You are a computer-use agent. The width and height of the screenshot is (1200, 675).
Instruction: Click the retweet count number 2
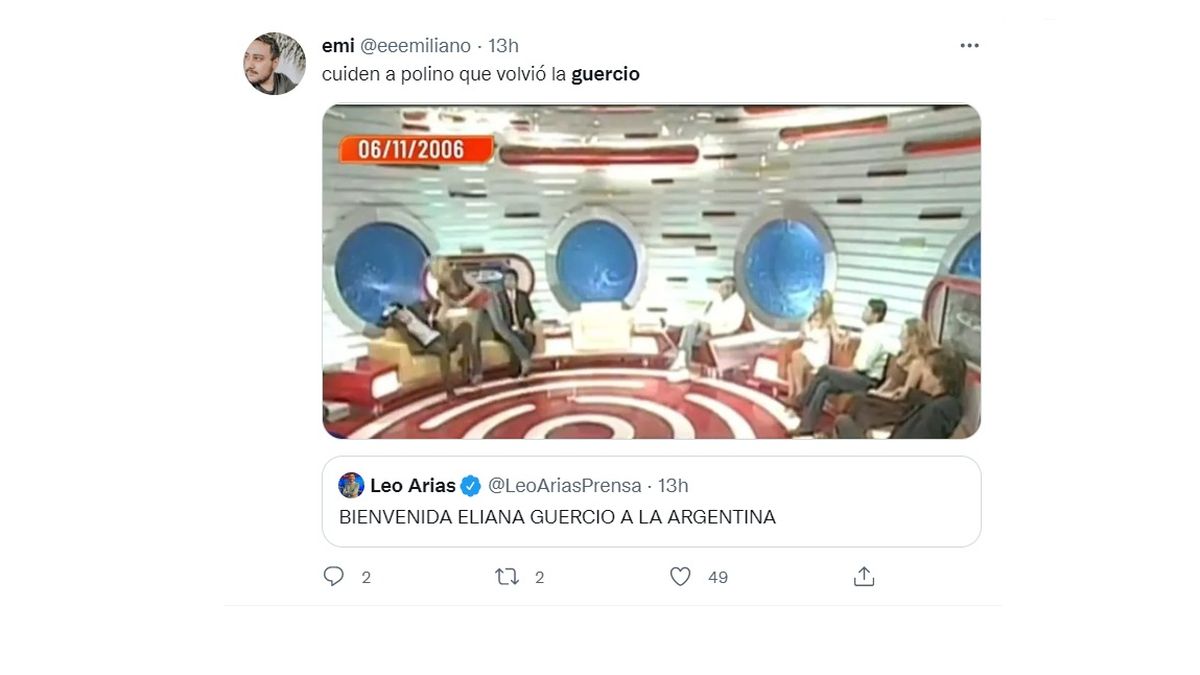coord(539,577)
